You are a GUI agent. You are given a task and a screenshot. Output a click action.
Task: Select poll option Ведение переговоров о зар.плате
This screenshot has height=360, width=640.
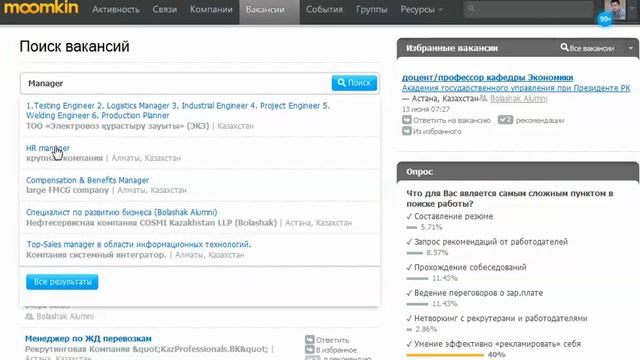(475, 293)
